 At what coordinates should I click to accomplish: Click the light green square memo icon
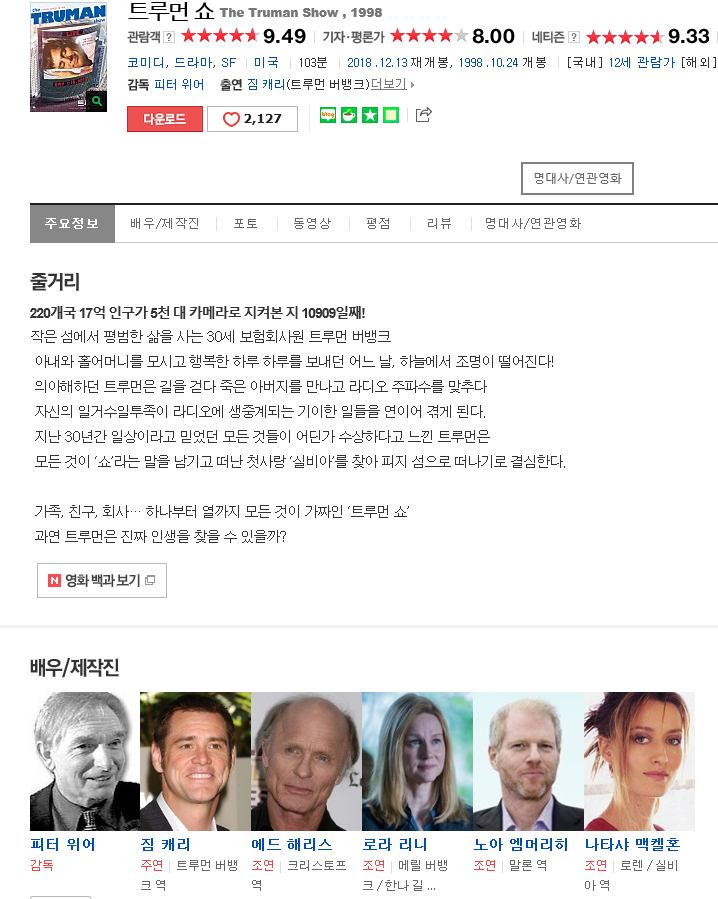coord(391,115)
